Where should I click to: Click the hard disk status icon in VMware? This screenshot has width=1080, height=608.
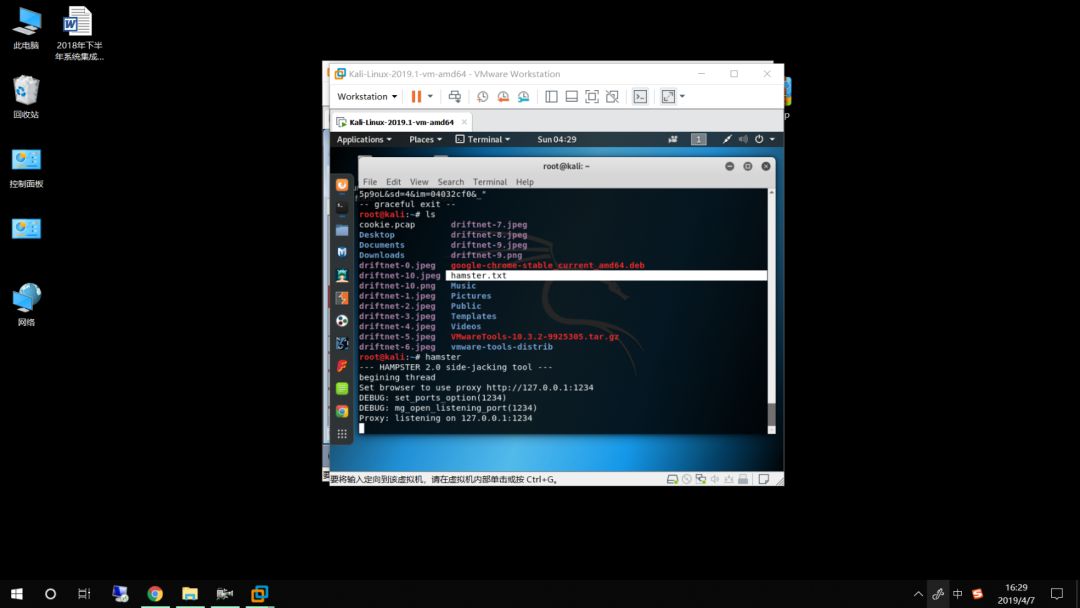672,479
